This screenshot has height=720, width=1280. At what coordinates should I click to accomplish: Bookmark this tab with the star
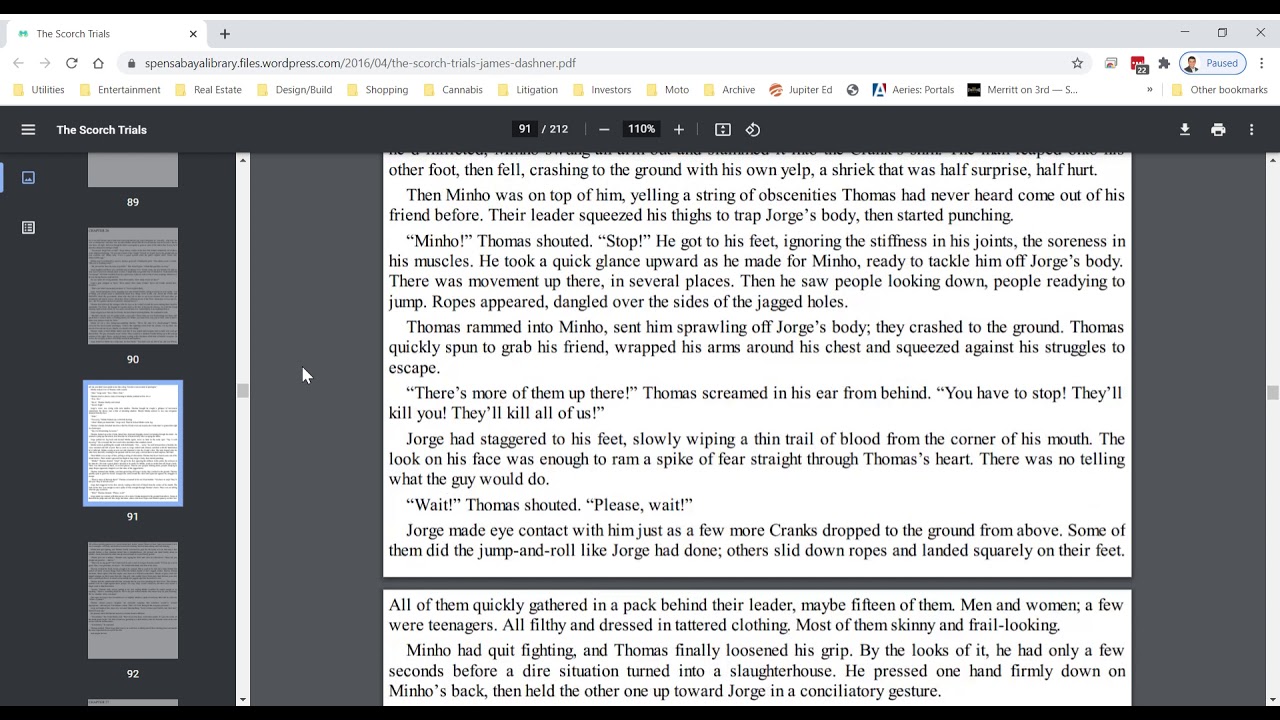[1077, 63]
